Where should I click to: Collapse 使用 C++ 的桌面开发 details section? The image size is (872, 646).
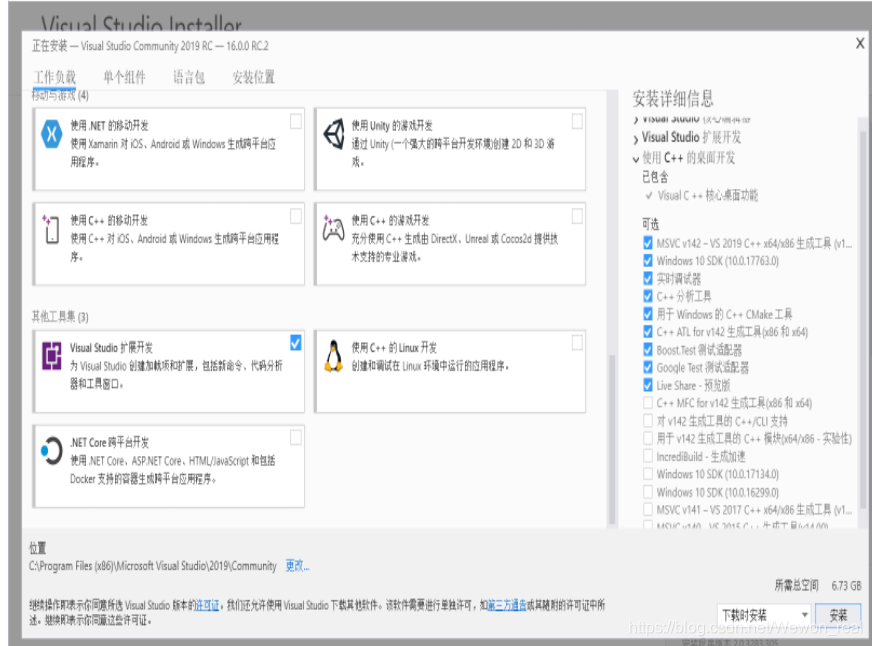(x=636, y=160)
